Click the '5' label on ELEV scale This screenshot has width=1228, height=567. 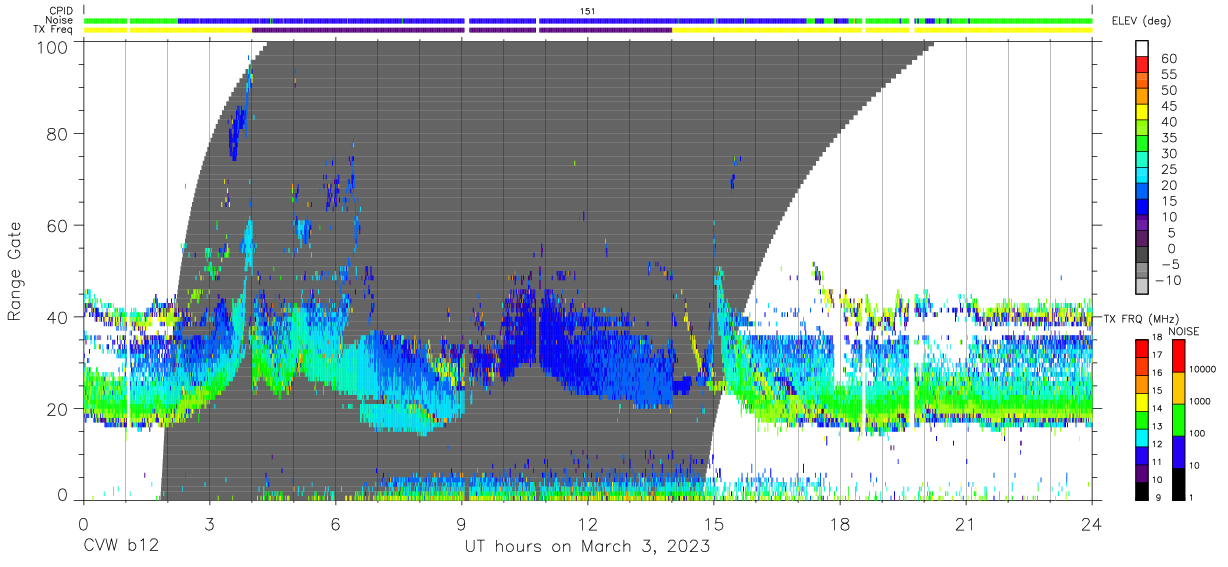point(1172,232)
